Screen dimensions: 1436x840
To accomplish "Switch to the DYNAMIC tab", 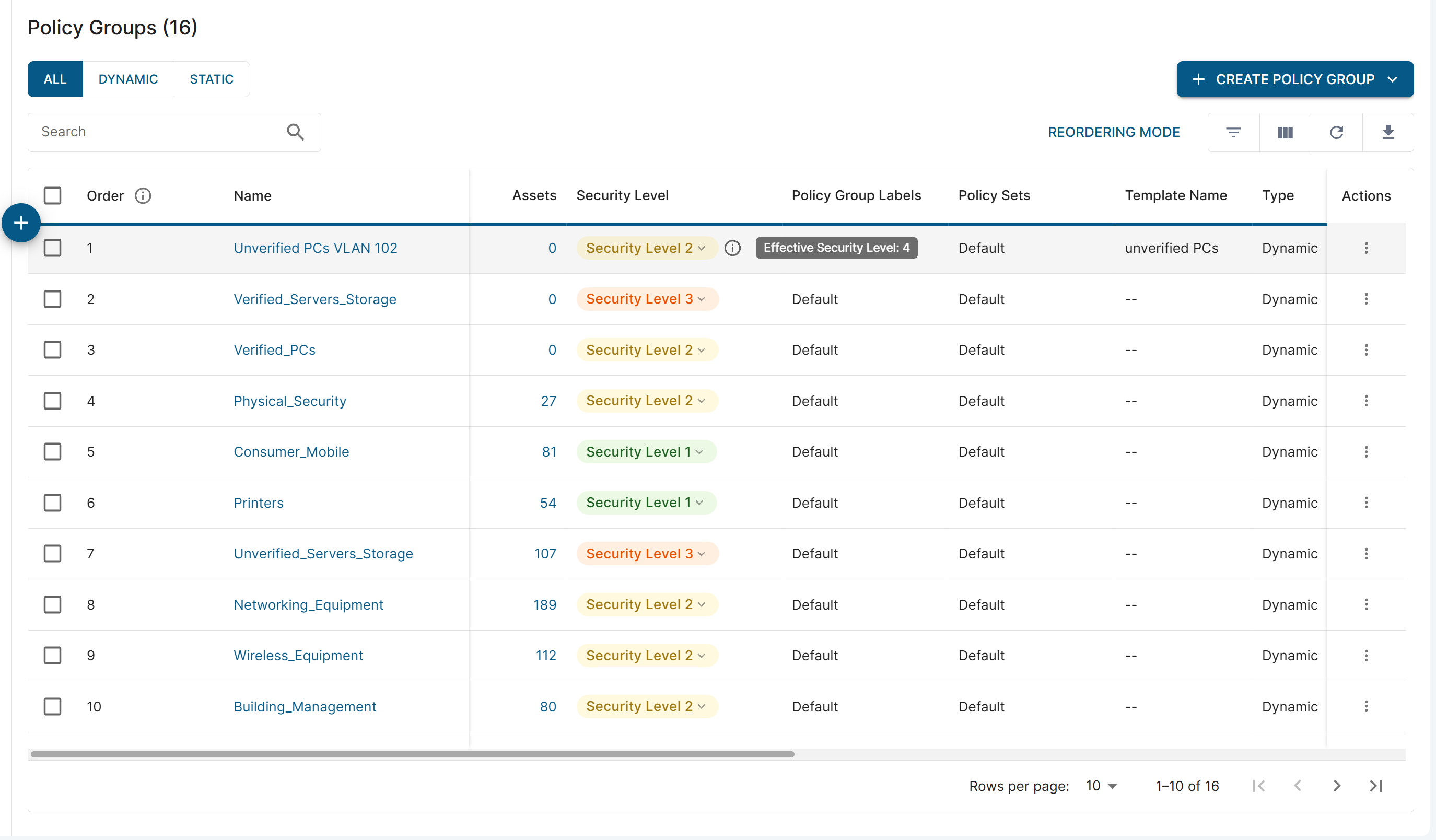I will coord(128,79).
